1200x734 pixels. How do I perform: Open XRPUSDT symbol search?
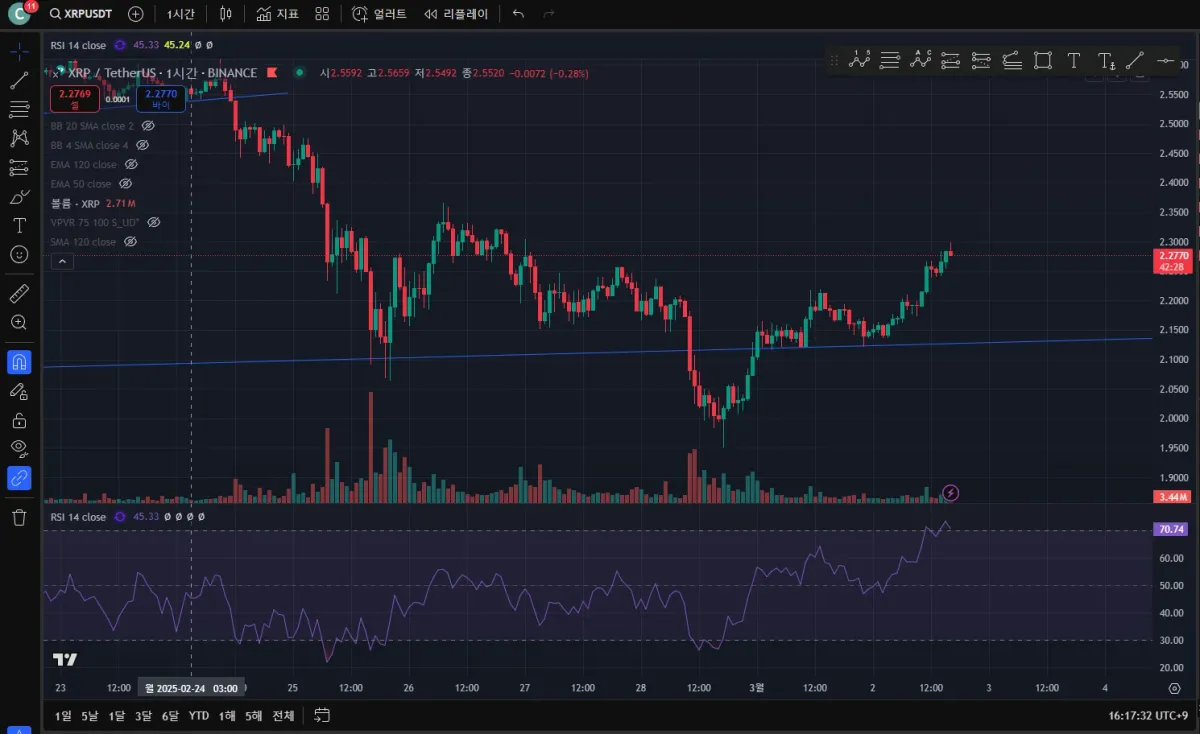click(x=82, y=14)
